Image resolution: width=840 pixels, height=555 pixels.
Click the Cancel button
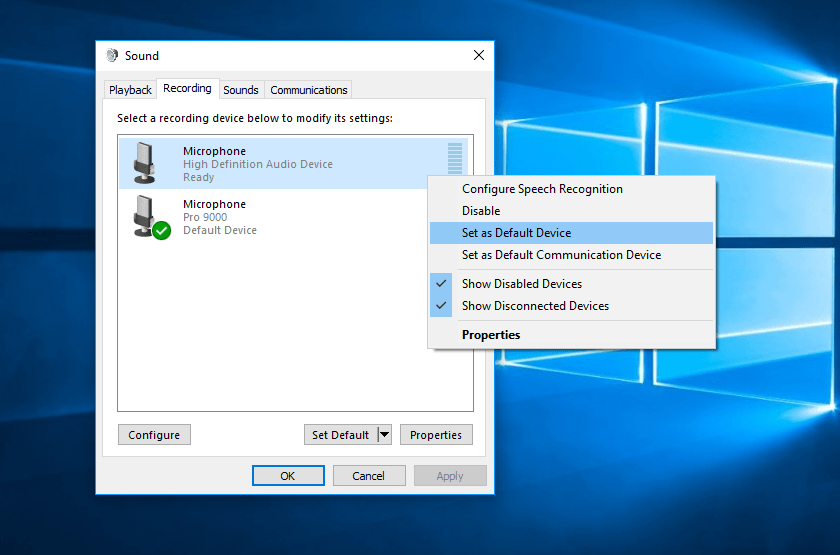(369, 476)
